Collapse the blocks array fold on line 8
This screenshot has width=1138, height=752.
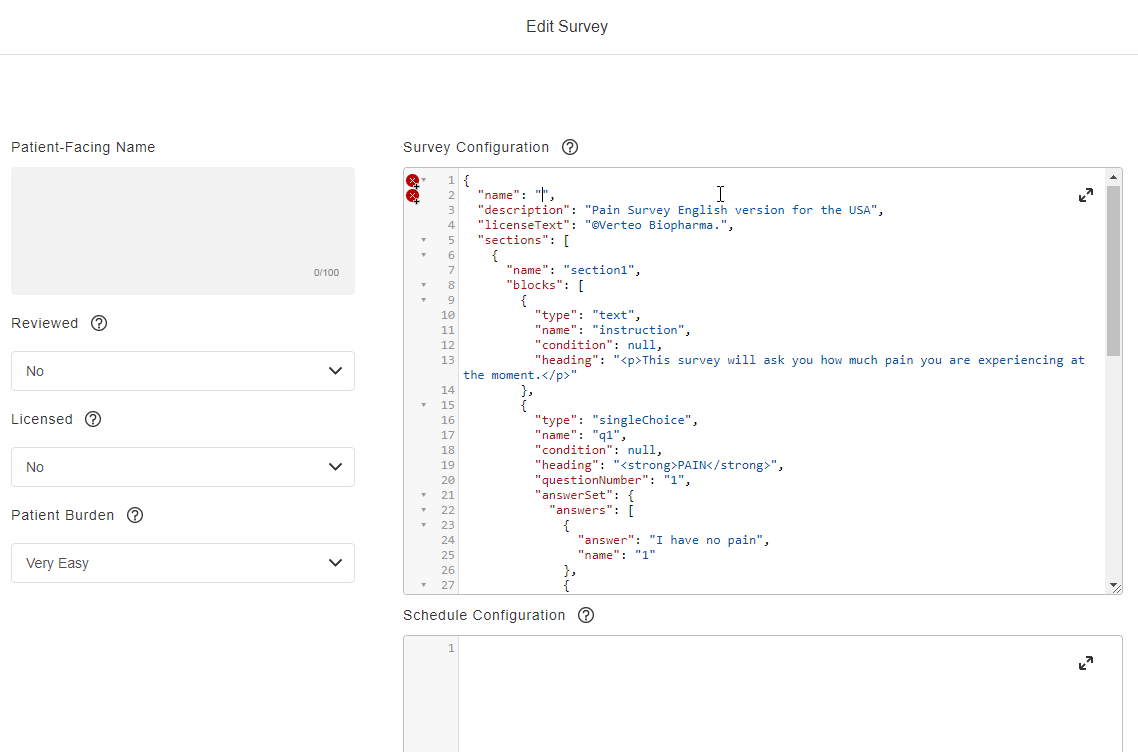click(423, 285)
